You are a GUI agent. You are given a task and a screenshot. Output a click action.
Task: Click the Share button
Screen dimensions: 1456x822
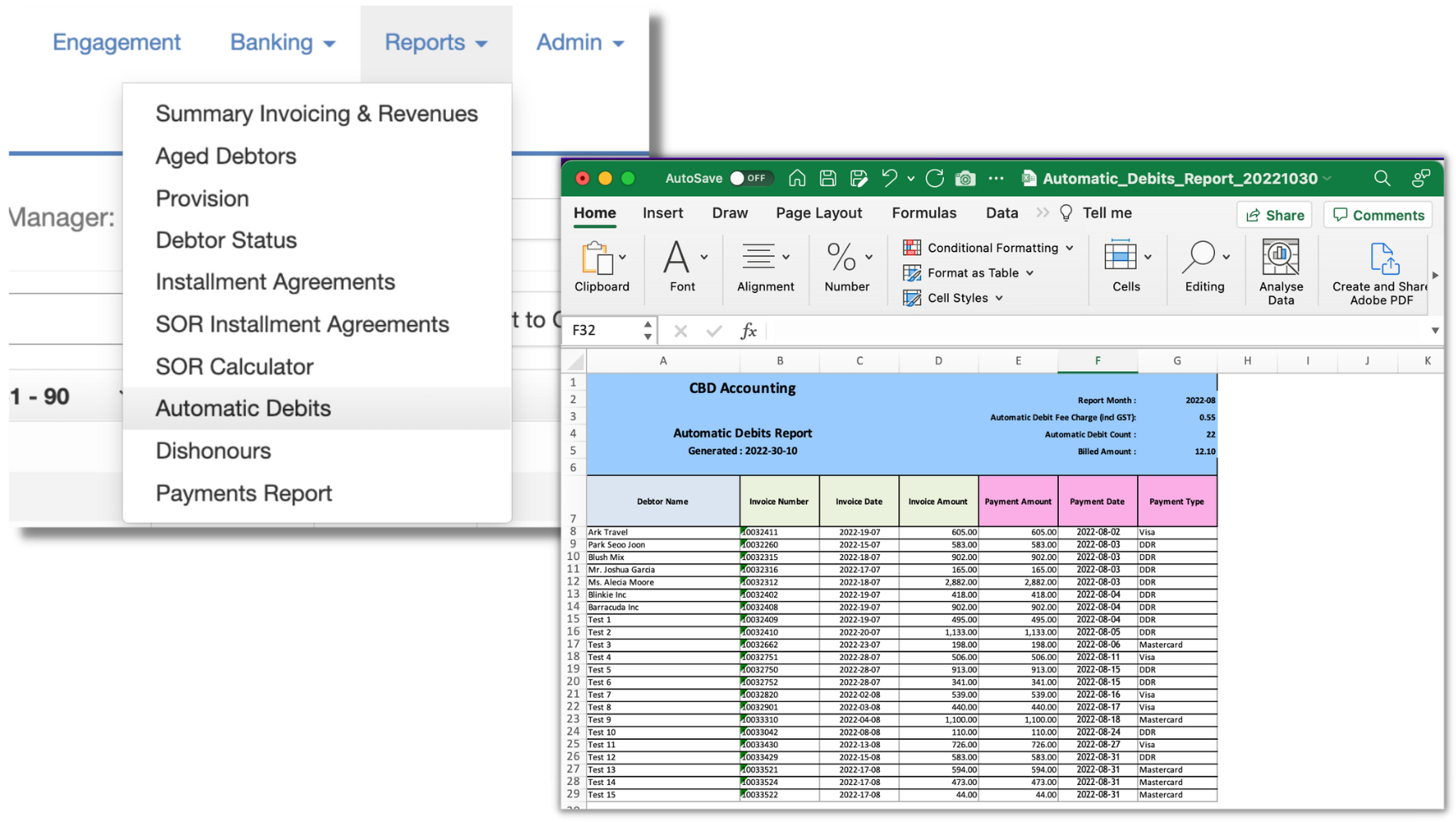point(1275,215)
